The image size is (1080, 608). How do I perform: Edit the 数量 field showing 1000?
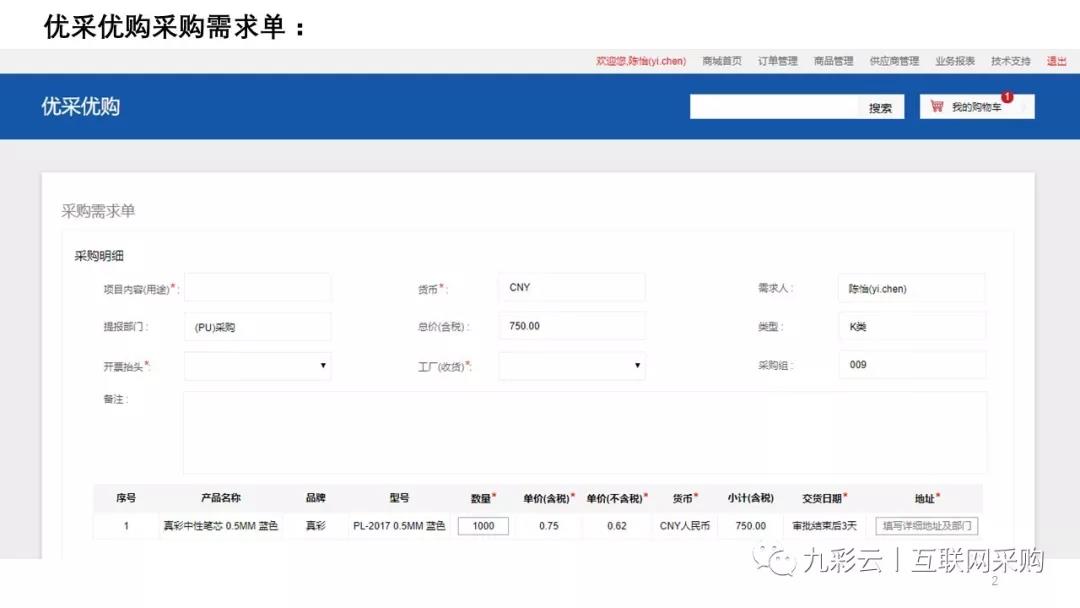click(483, 526)
